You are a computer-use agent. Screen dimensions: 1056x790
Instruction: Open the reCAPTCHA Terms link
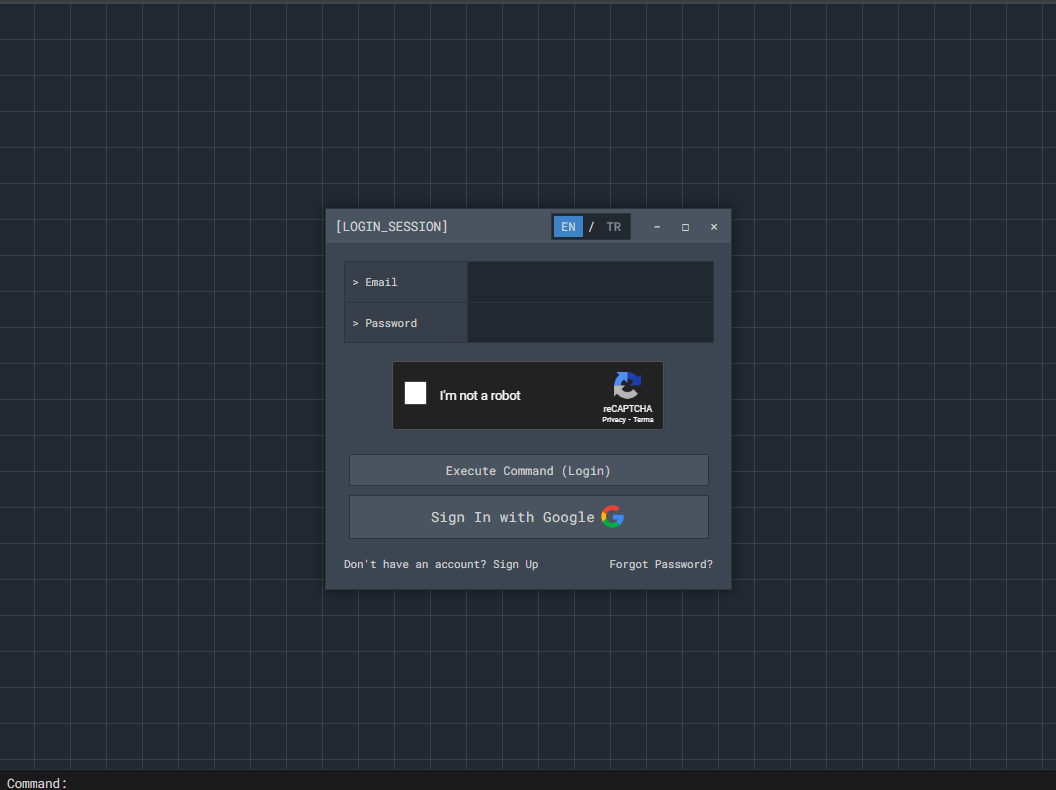pos(642,419)
